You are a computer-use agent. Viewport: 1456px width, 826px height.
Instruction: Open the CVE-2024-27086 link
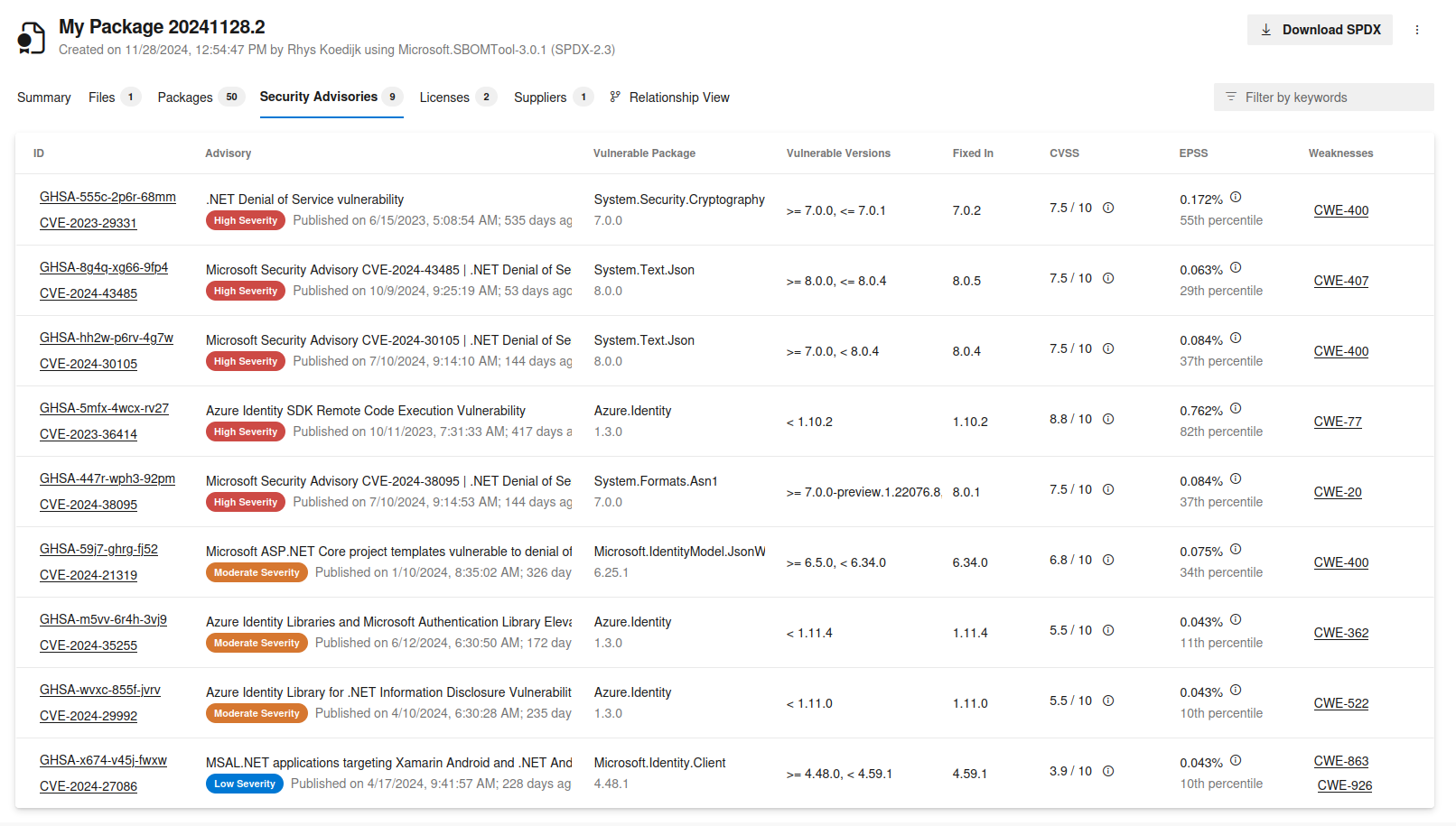(x=88, y=786)
